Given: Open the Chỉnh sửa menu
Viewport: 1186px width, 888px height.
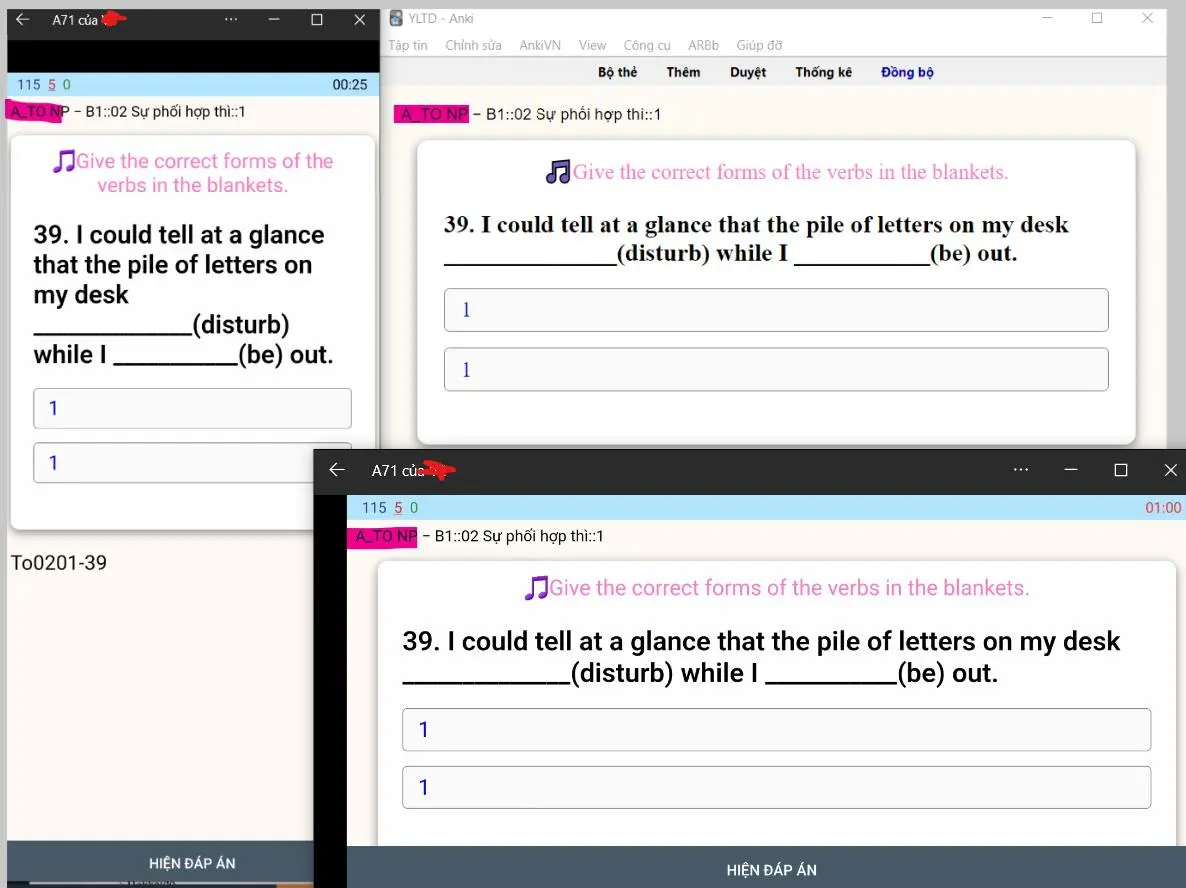Looking at the screenshot, I should pos(473,45).
